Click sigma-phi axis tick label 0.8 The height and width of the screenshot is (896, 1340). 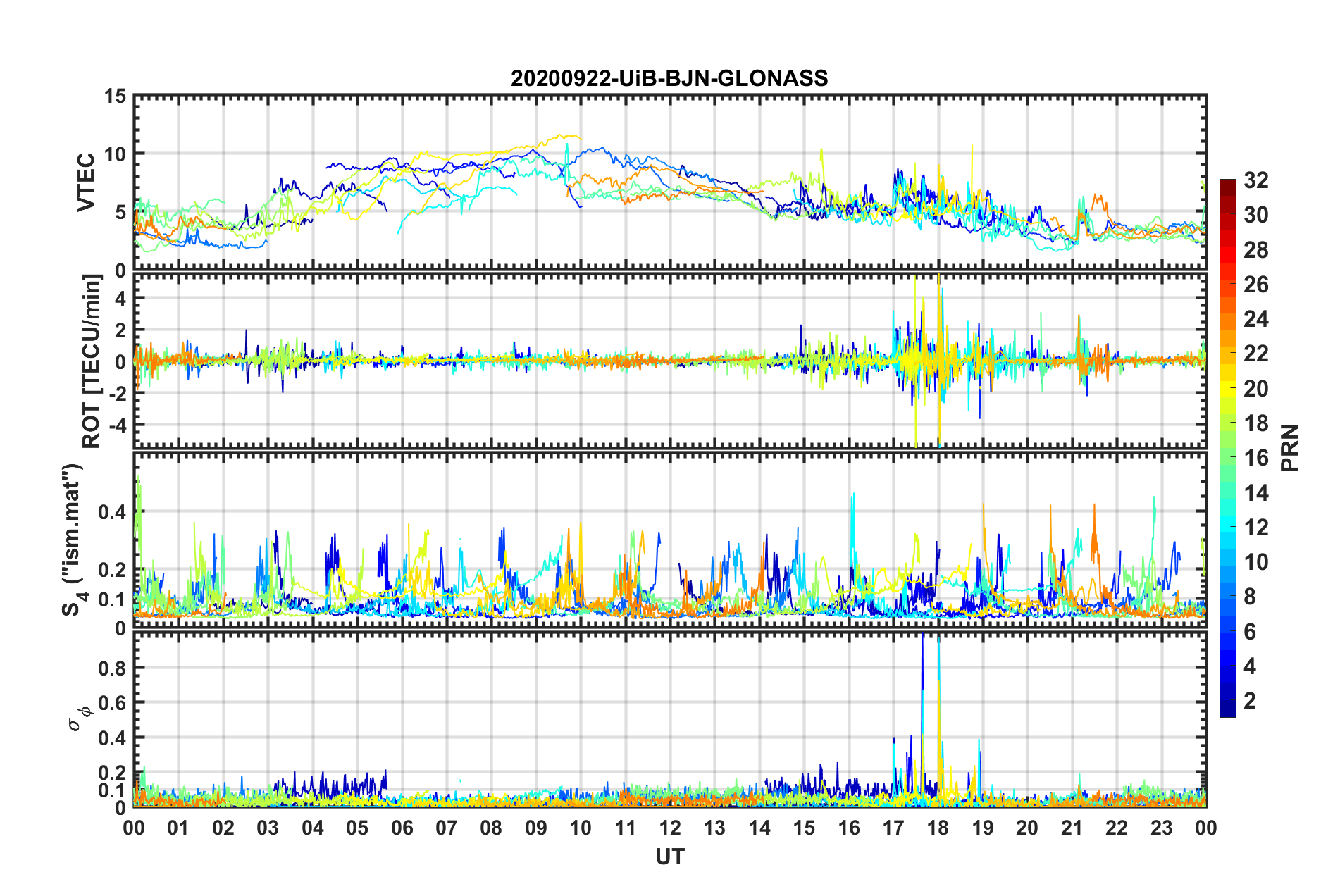[113, 668]
